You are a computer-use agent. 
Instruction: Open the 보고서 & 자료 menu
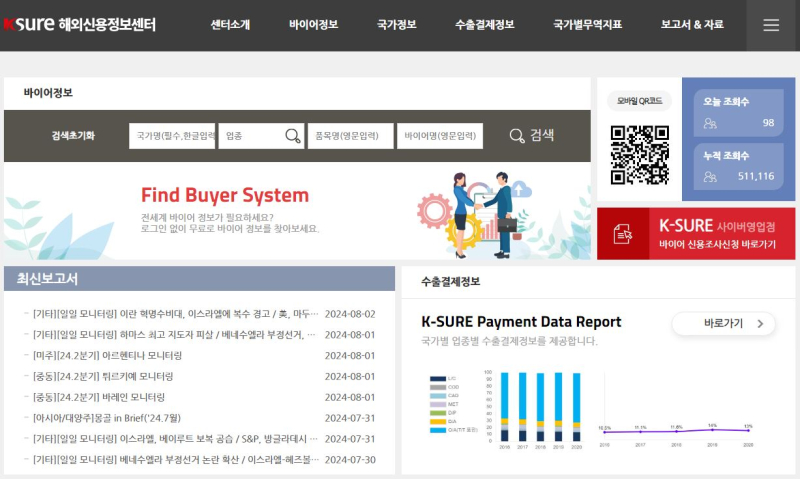tap(692, 25)
